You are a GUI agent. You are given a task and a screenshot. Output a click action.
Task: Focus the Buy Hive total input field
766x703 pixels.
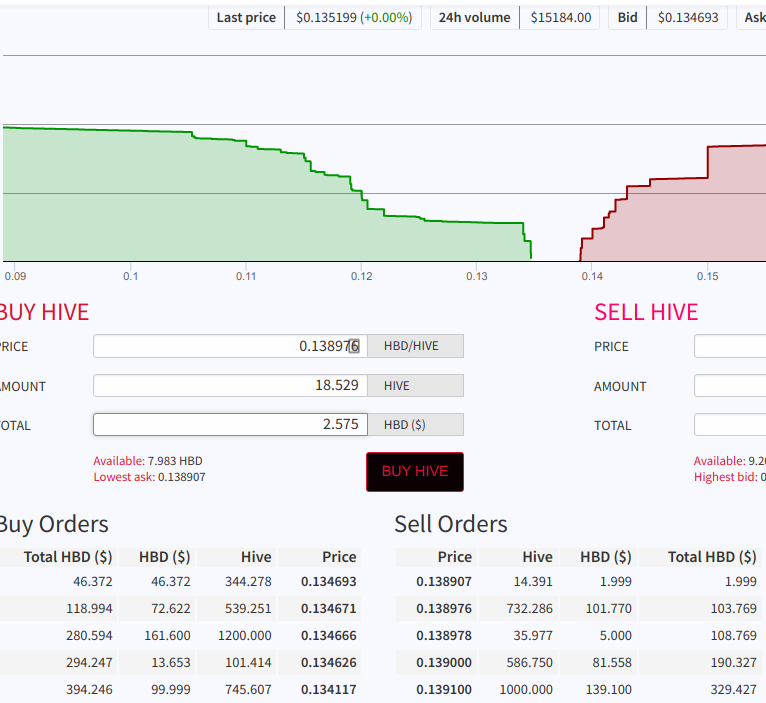[230, 425]
